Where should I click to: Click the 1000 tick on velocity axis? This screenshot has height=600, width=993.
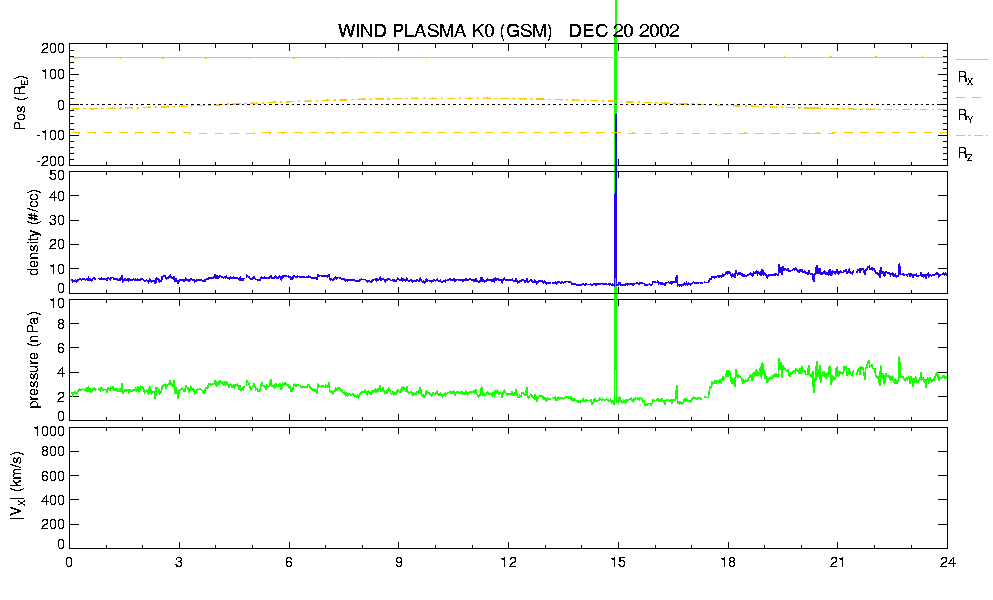49,431
